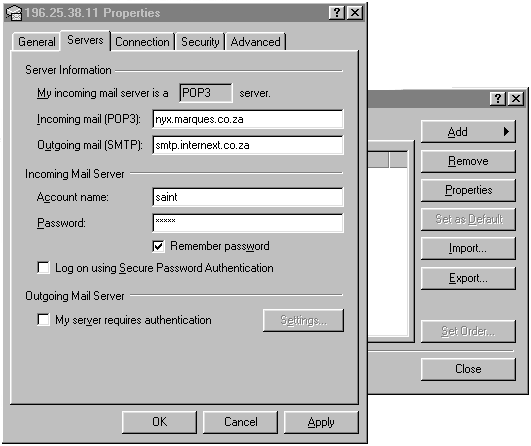Click the help question mark in Properties dialog

coord(337,13)
